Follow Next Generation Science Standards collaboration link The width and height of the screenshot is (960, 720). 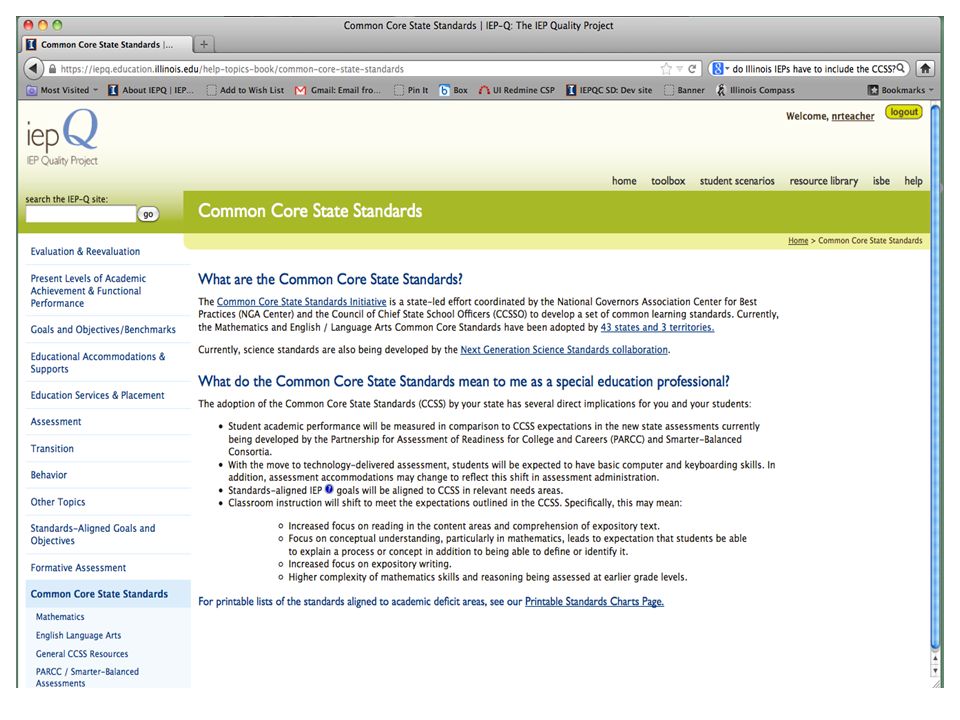[564, 350]
